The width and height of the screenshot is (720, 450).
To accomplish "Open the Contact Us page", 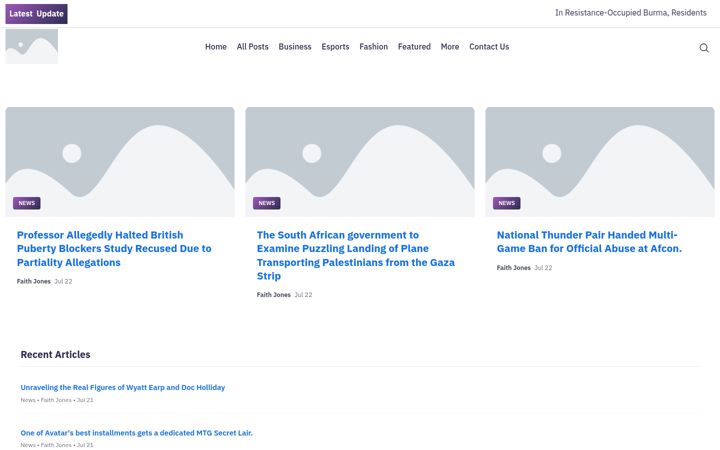I will (489, 47).
